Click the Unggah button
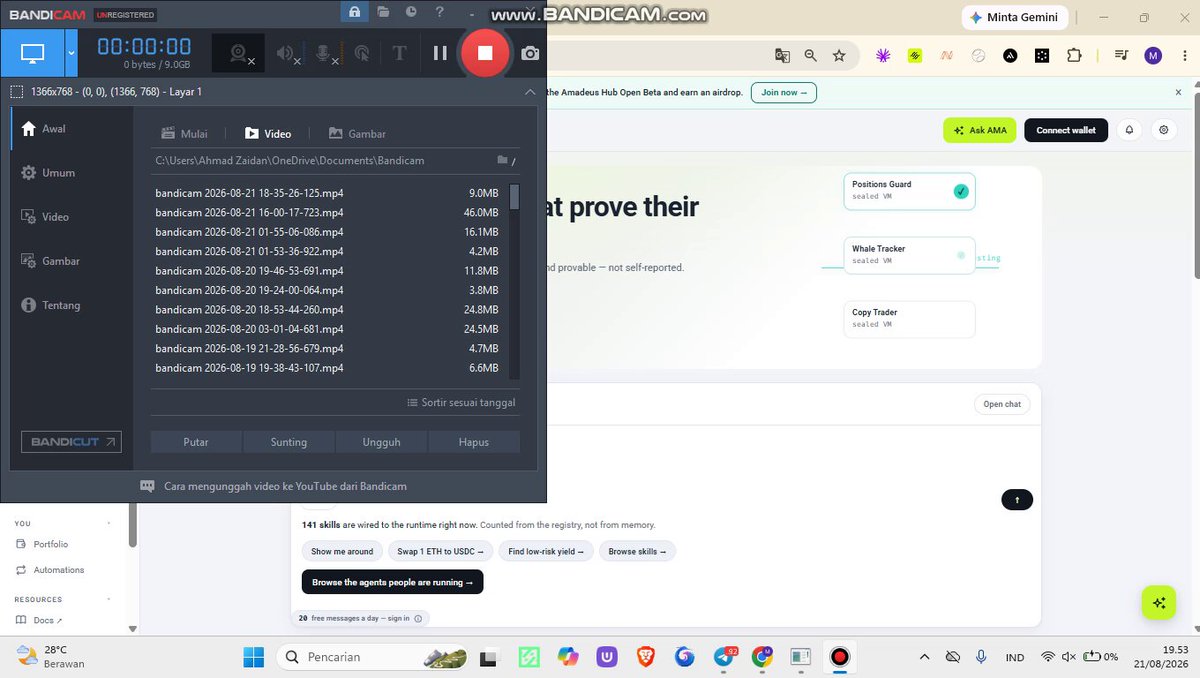The width and height of the screenshot is (1200, 678). [x=381, y=442]
